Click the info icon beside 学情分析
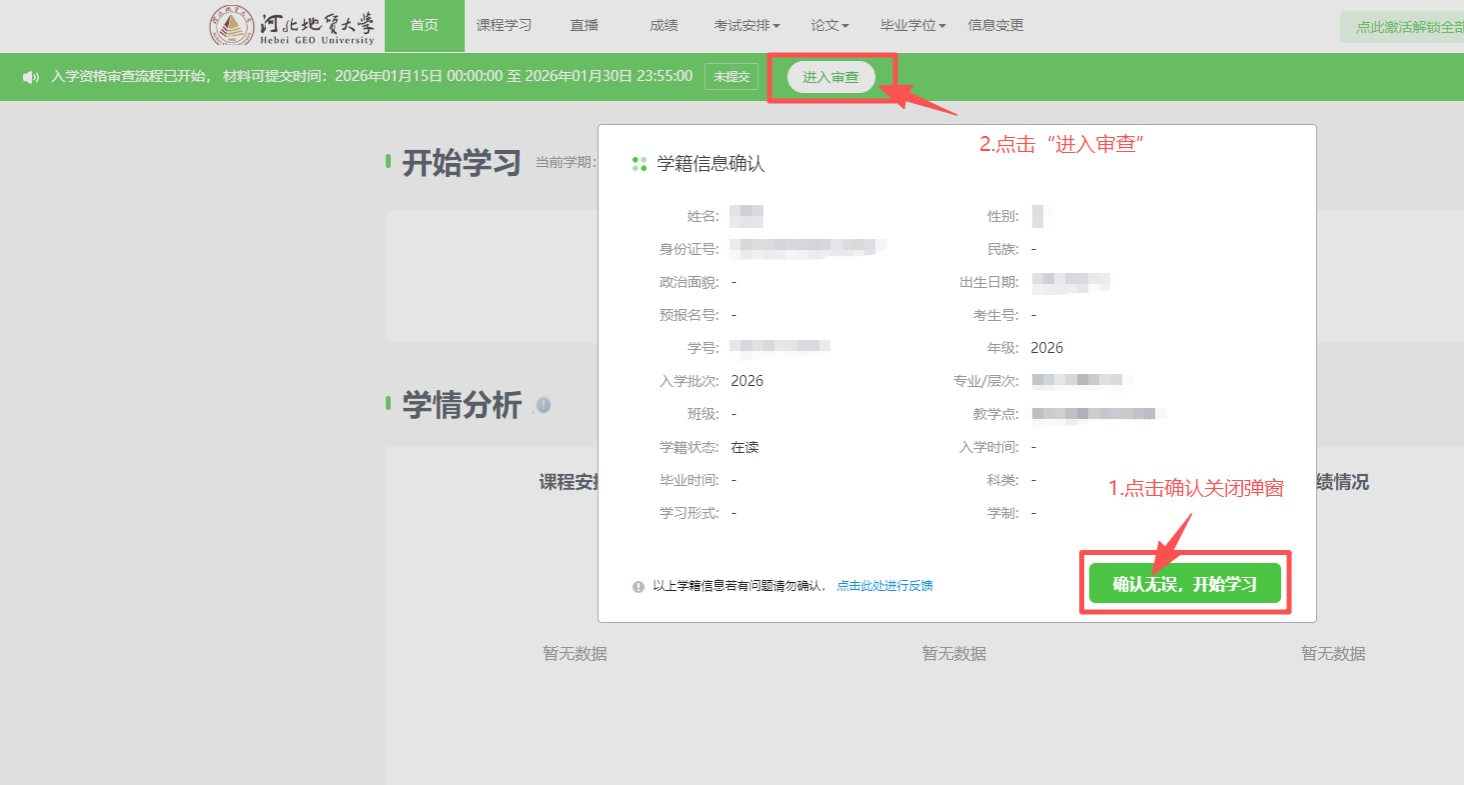This screenshot has height=785, width=1464. (x=543, y=405)
